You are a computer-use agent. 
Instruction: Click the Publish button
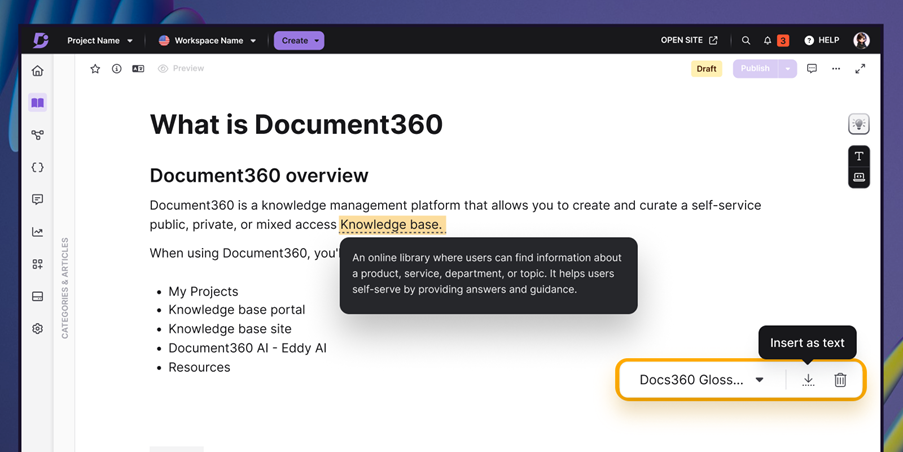755,69
